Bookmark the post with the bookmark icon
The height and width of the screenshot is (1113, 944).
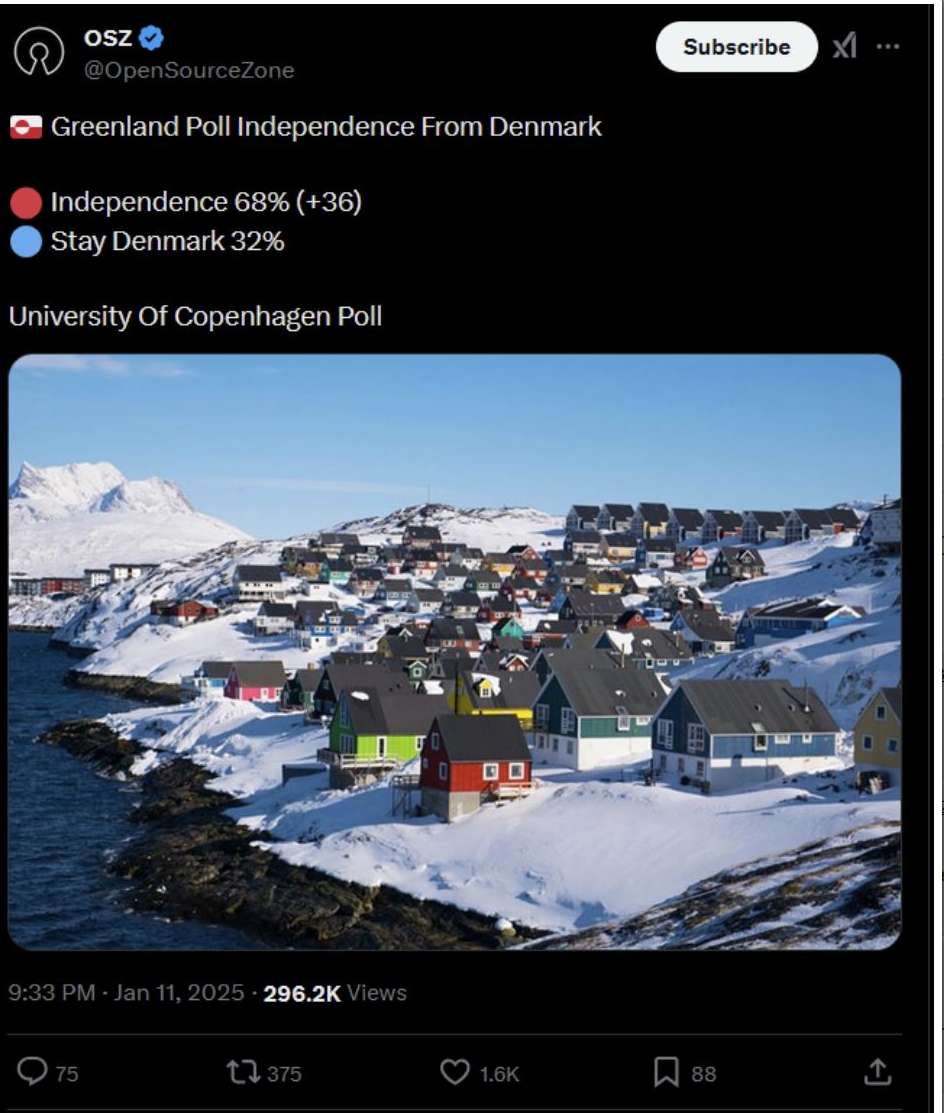[x=666, y=1072]
